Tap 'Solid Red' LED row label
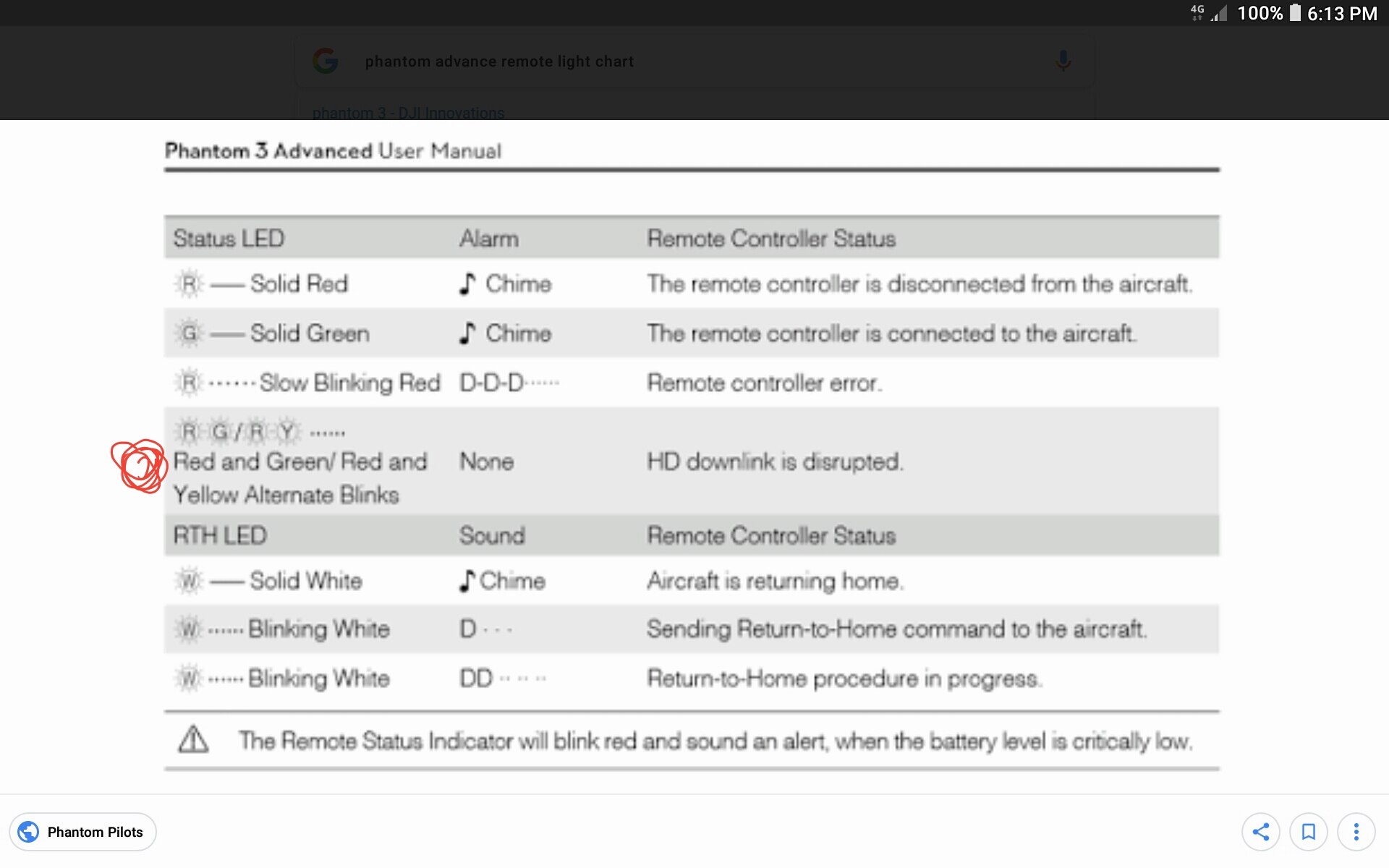This screenshot has width=1389, height=868. point(299,284)
